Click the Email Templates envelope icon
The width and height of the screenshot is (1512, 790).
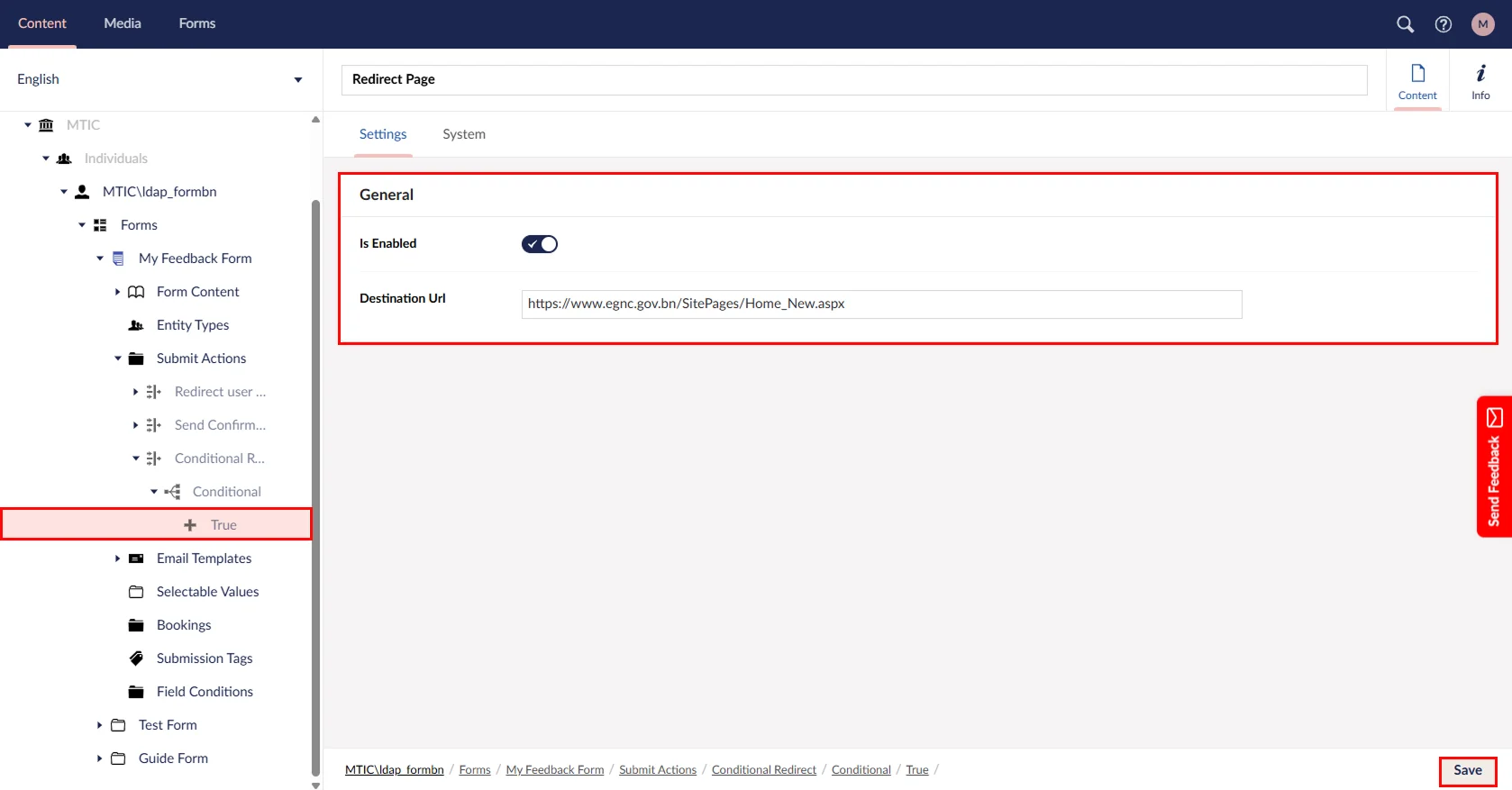tap(136, 558)
